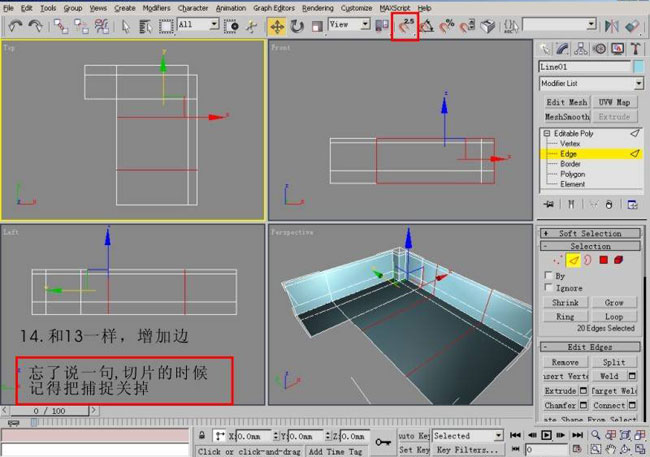Toggle the Selection Lock padlock
The height and width of the screenshot is (457, 650).
click(x=202, y=435)
